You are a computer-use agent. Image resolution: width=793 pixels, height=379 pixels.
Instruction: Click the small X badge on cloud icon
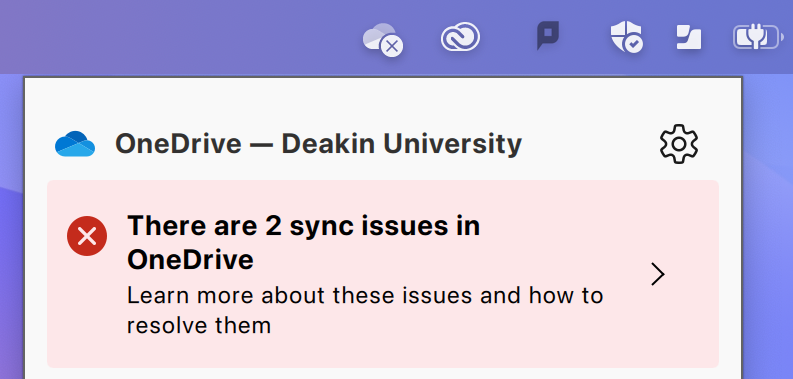(x=391, y=47)
